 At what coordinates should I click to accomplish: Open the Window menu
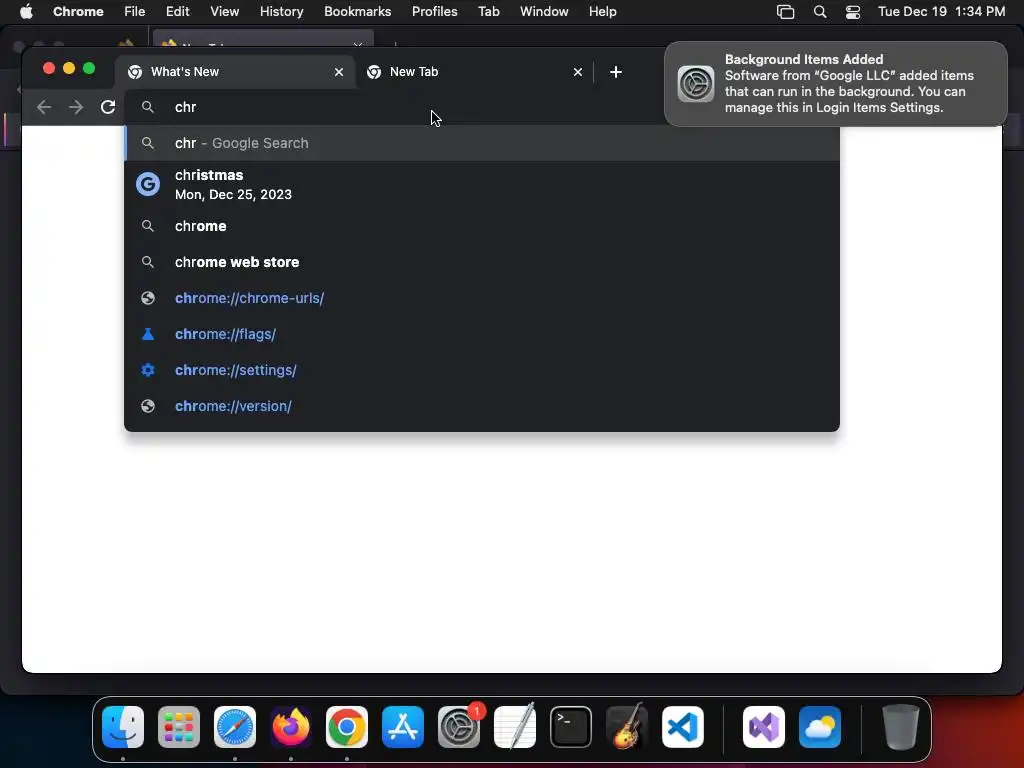(544, 12)
